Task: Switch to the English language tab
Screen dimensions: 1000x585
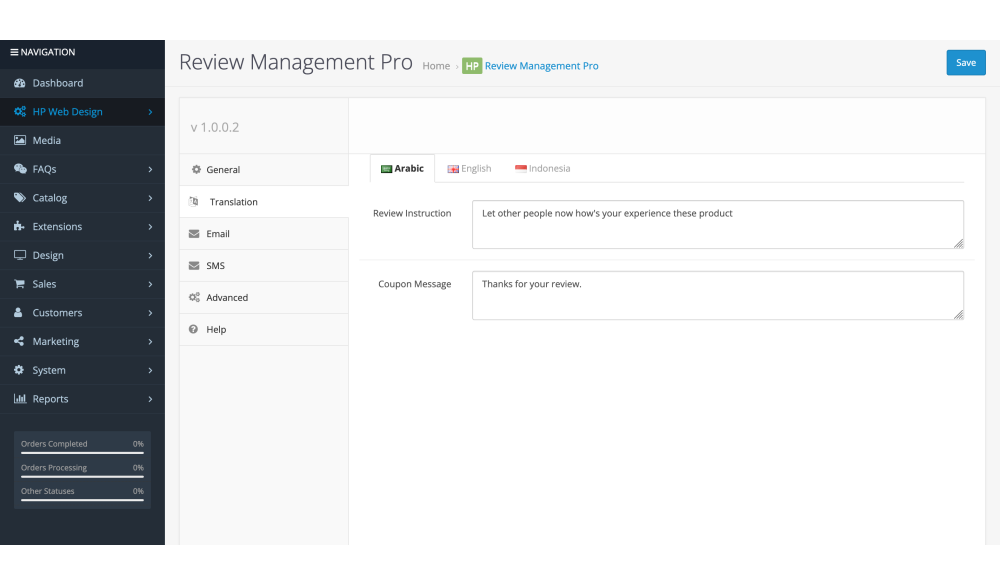Action: [x=469, y=169]
